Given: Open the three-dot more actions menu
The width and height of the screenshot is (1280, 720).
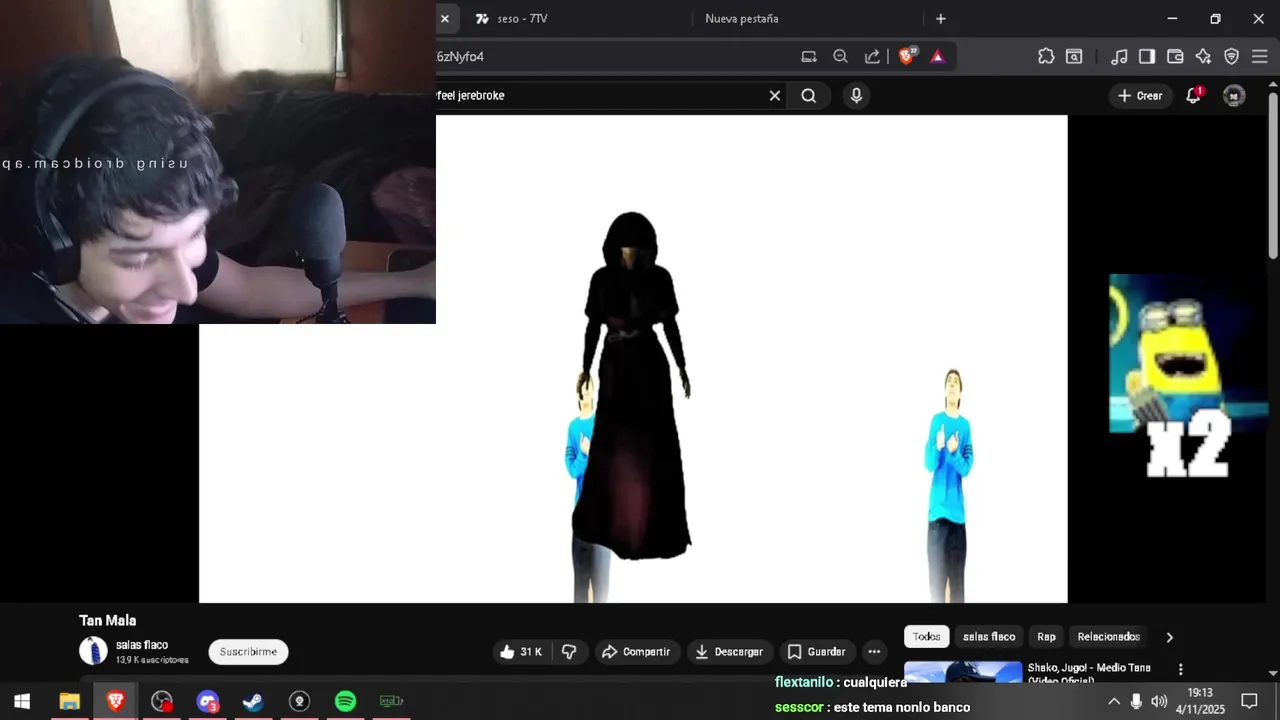Looking at the screenshot, I should pos(874,652).
